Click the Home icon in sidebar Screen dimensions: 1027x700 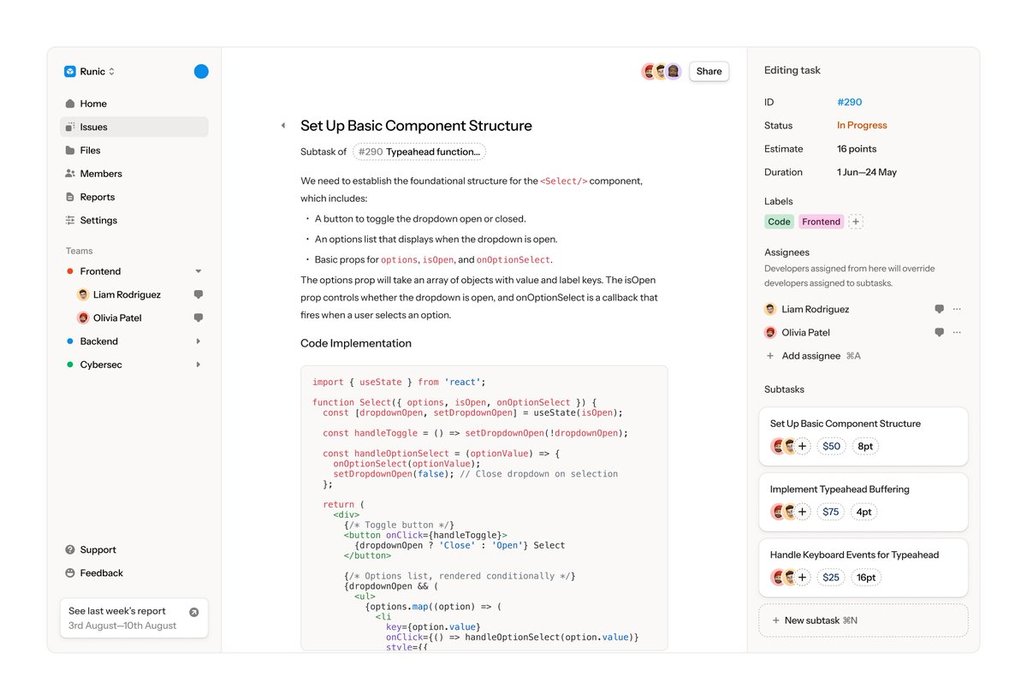coord(70,104)
